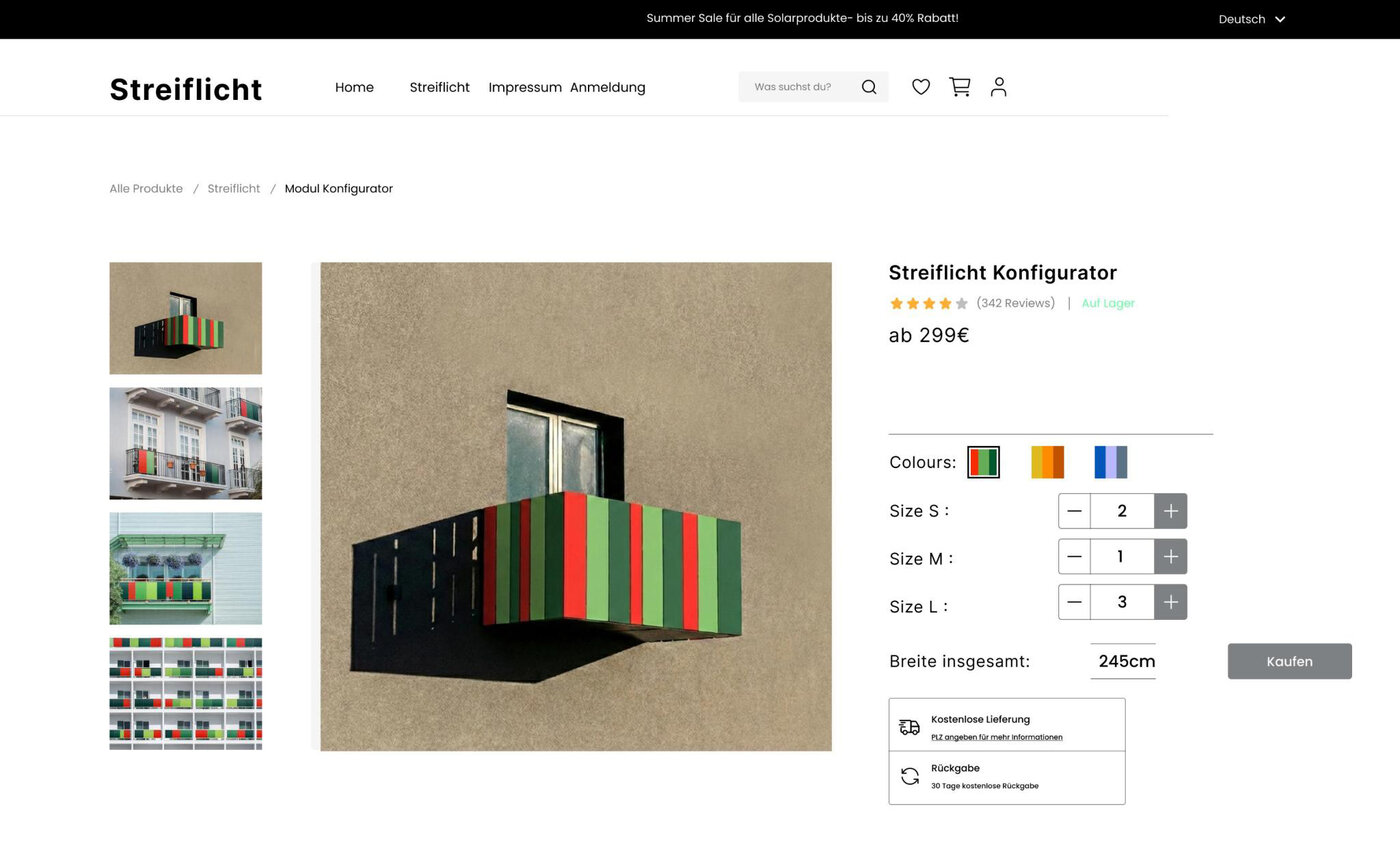Click the search magnifier icon
Image resolution: width=1400 pixels, height=843 pixels.
click(x=869, y=87)
